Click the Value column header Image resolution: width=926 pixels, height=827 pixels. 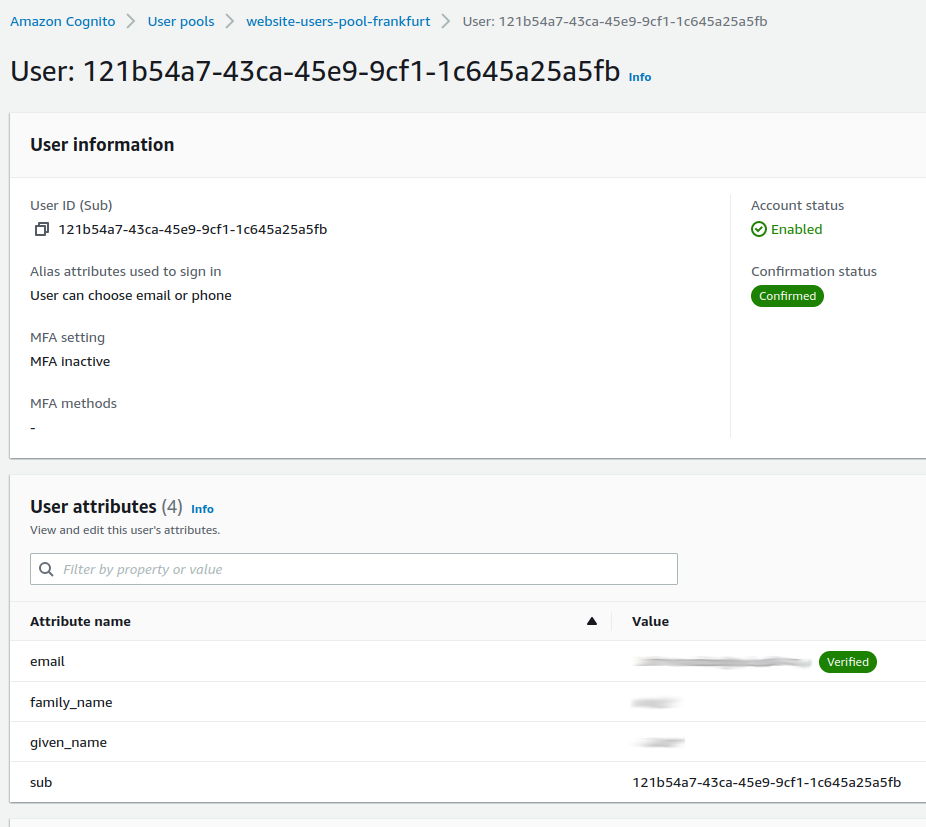pyautogui.click(x=650, y=621)
